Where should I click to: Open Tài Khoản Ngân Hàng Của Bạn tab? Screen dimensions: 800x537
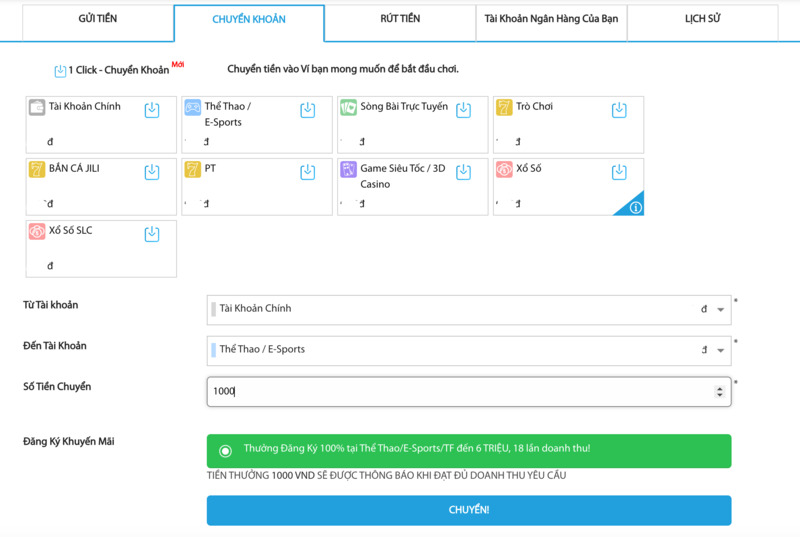(551, 20)
